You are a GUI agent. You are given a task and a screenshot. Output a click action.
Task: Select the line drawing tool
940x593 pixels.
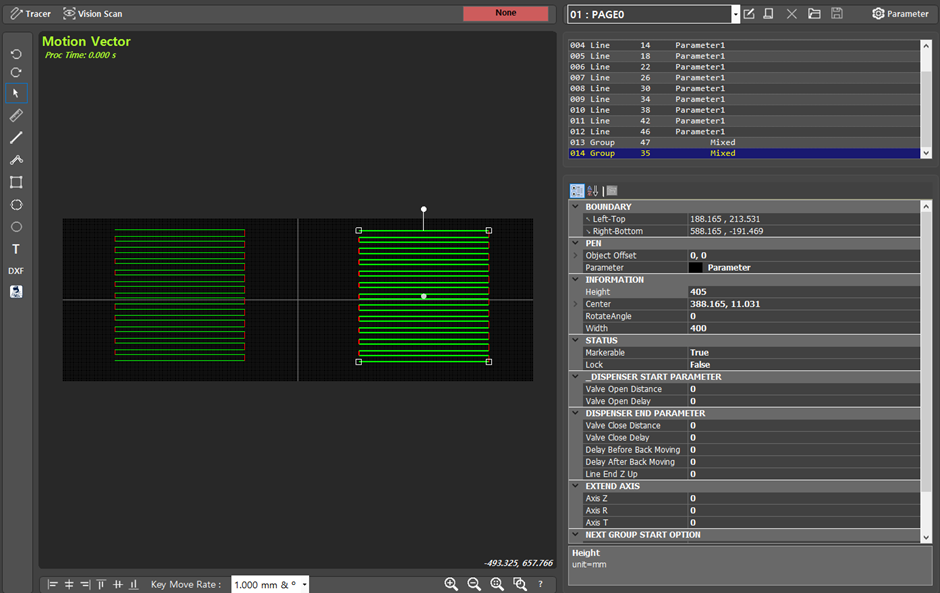coord(16,138)
